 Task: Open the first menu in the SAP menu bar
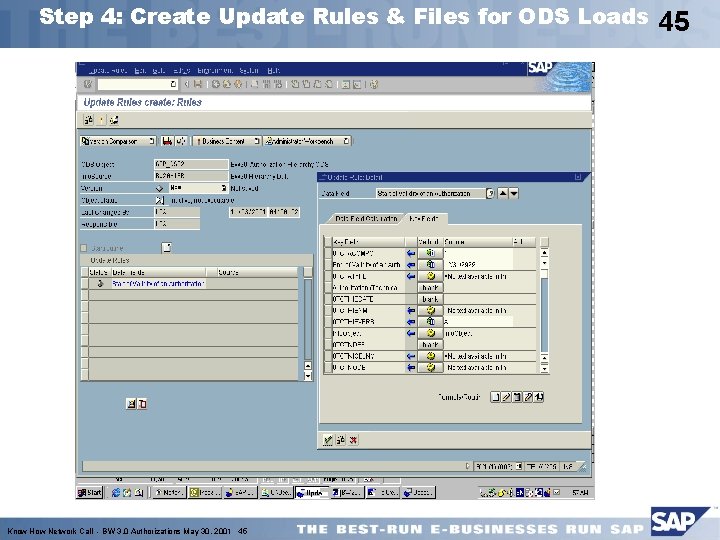click(x=107, y=70)
